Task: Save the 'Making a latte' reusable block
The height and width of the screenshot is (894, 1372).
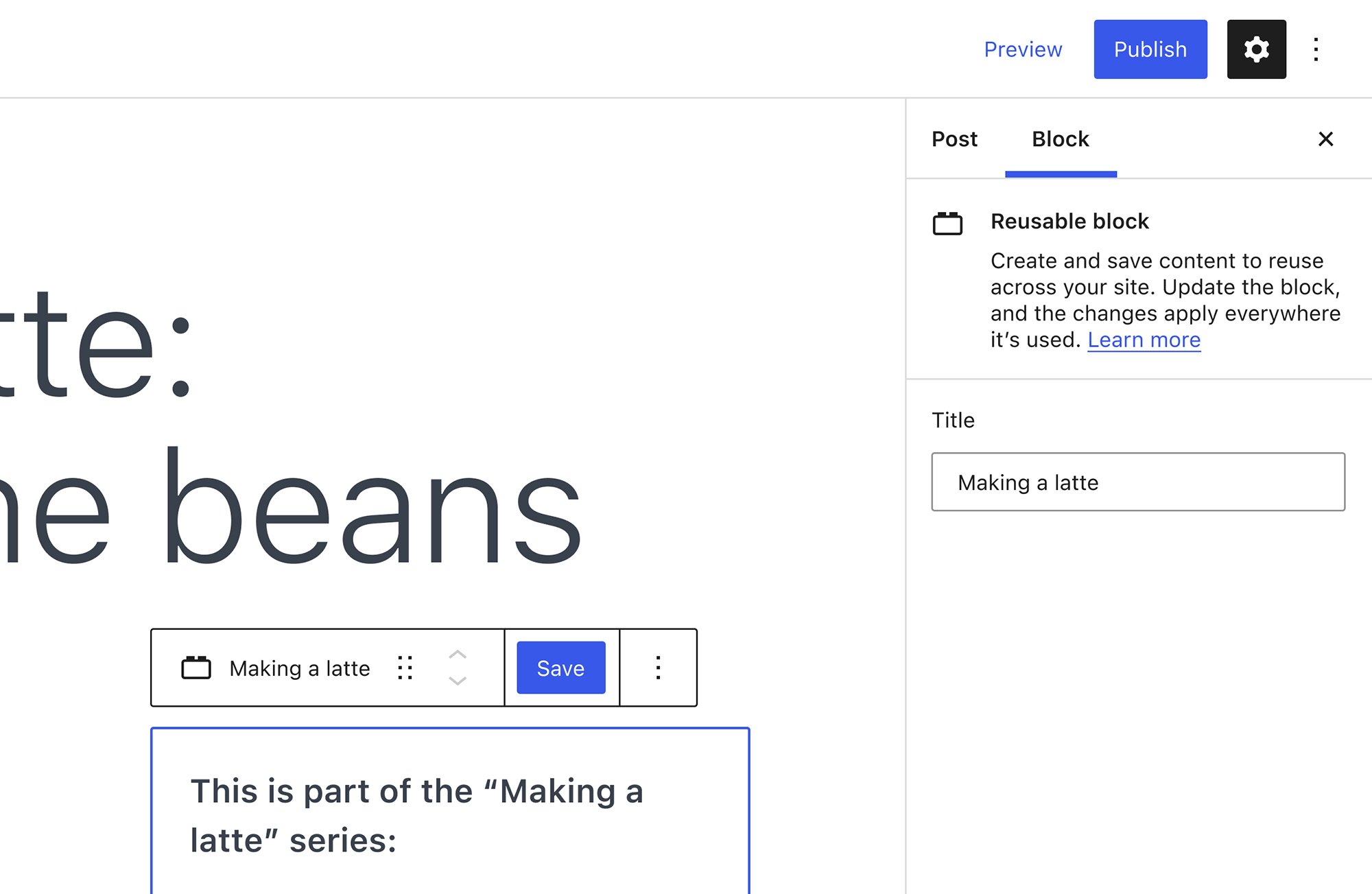Action: click(x=560, y=667)
